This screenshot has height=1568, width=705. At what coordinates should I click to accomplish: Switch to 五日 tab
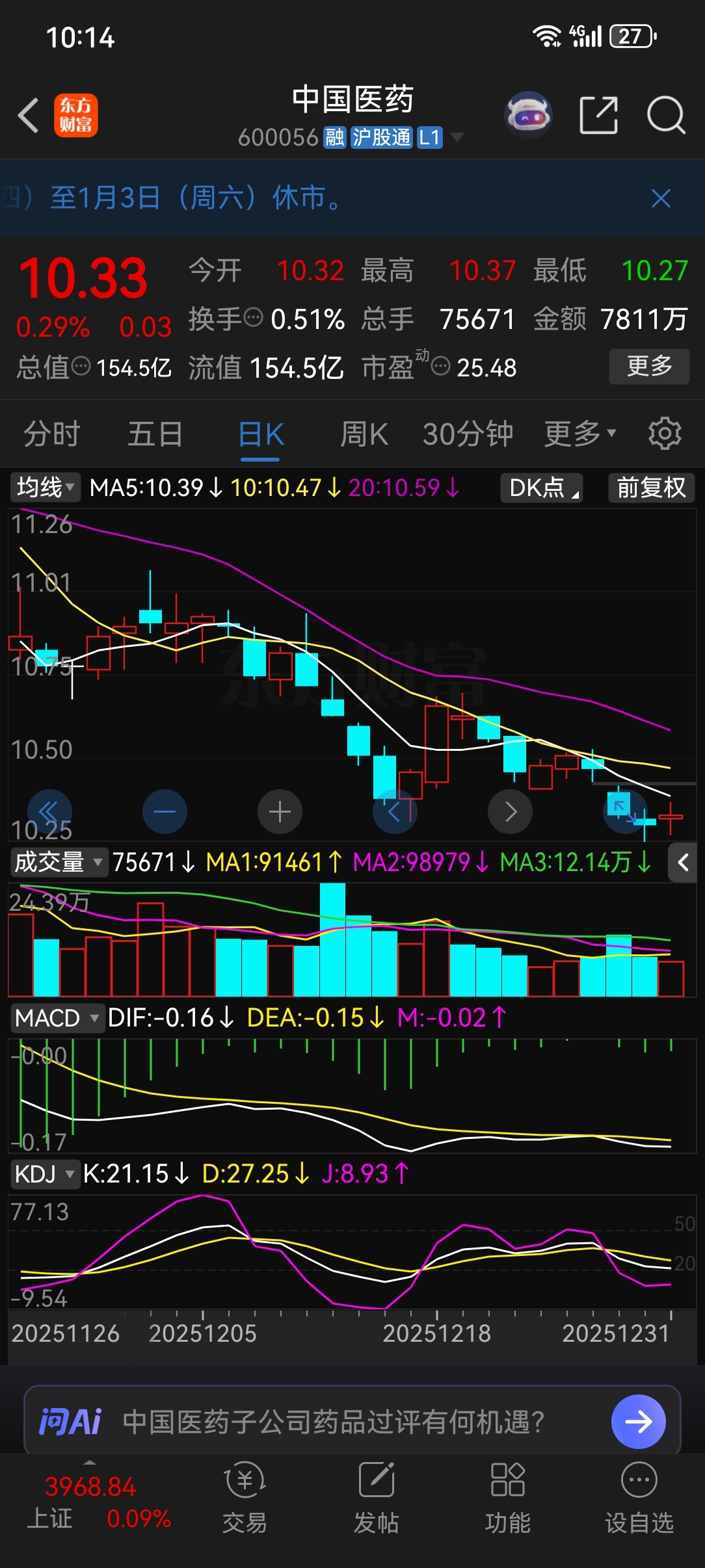(x=155, y=433)
